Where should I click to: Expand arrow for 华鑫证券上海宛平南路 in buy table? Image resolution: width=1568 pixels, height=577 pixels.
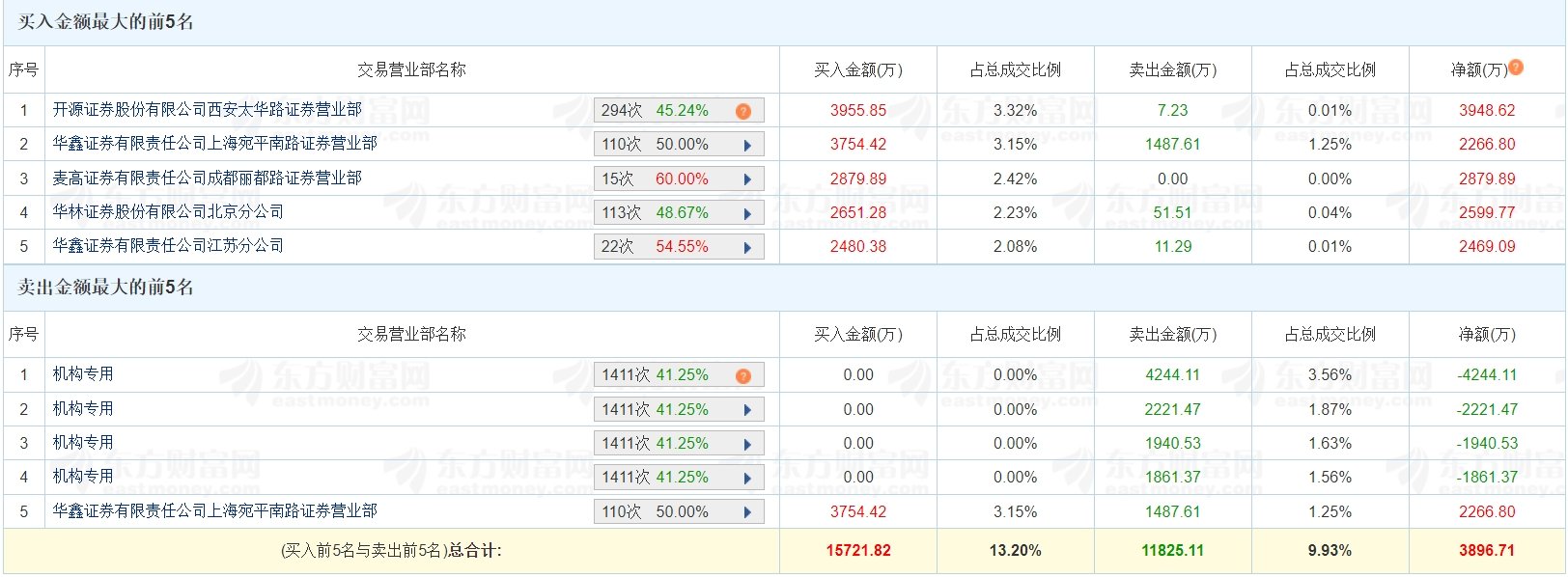coord(747,145)
